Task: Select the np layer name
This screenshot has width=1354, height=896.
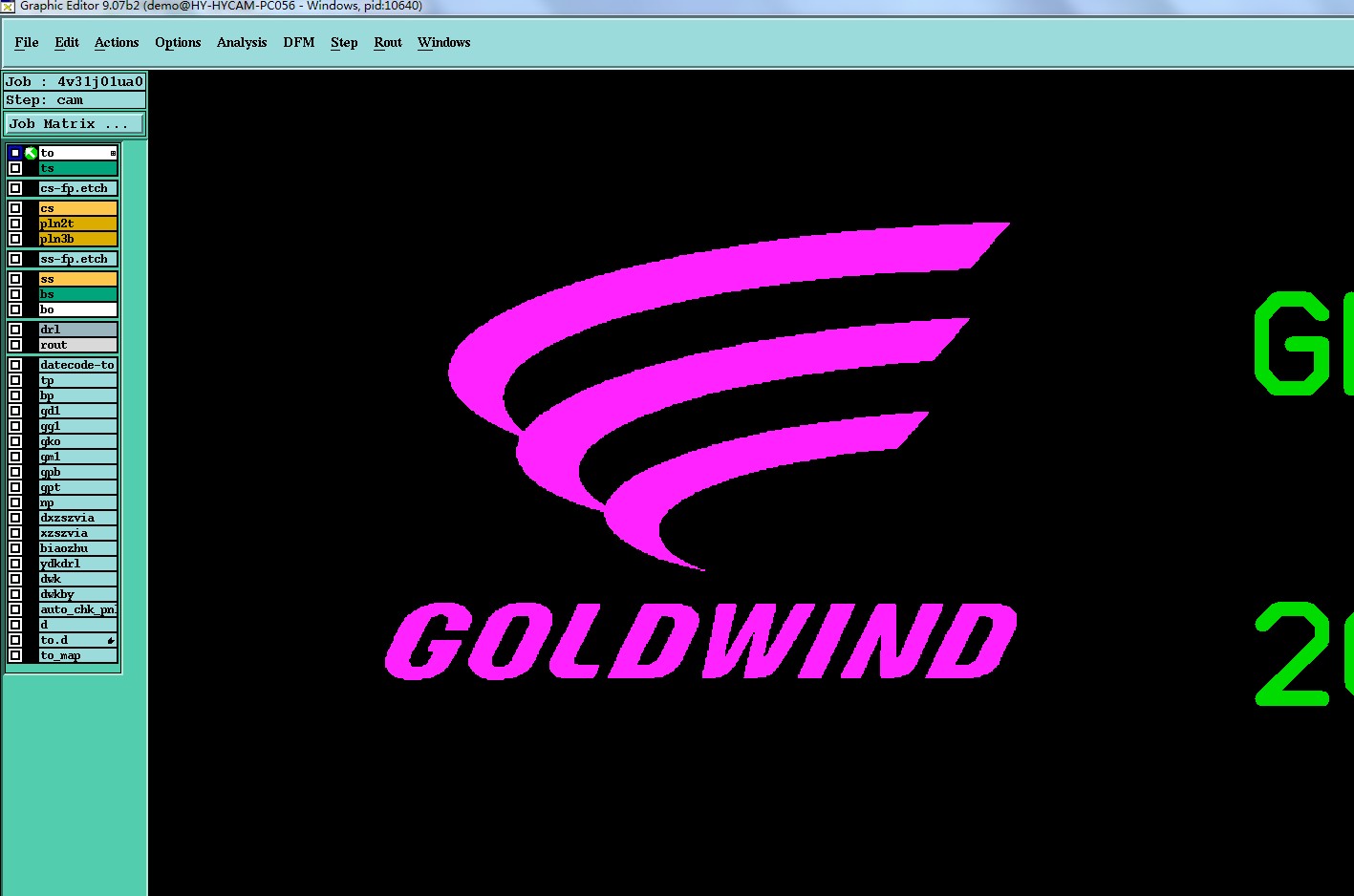Action: click(x=78, y=502)
